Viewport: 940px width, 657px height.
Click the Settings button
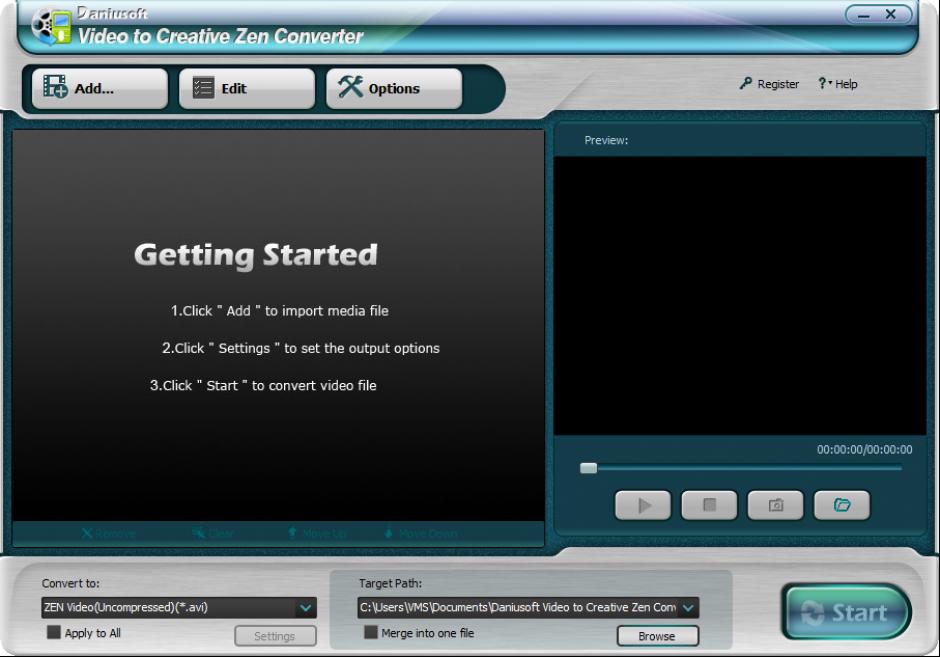click(275, 636)
